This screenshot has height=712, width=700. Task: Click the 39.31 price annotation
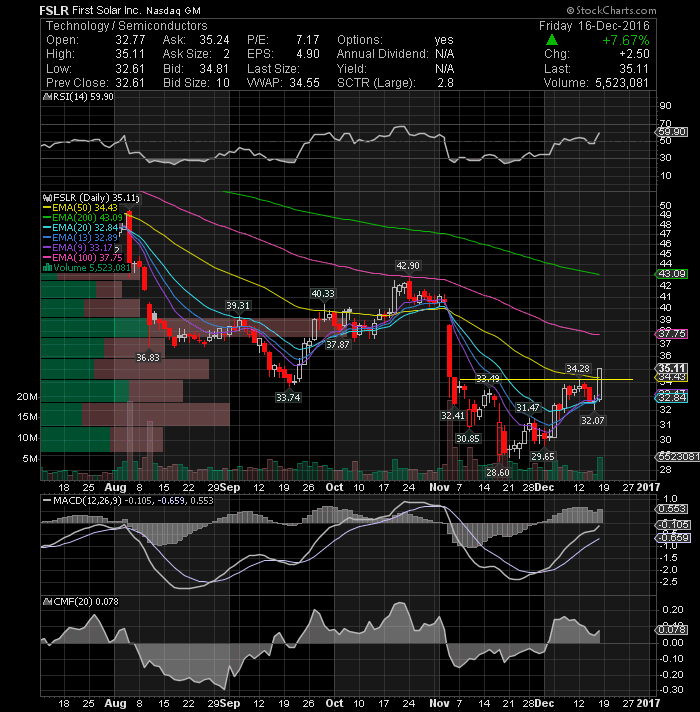[238, 306]
